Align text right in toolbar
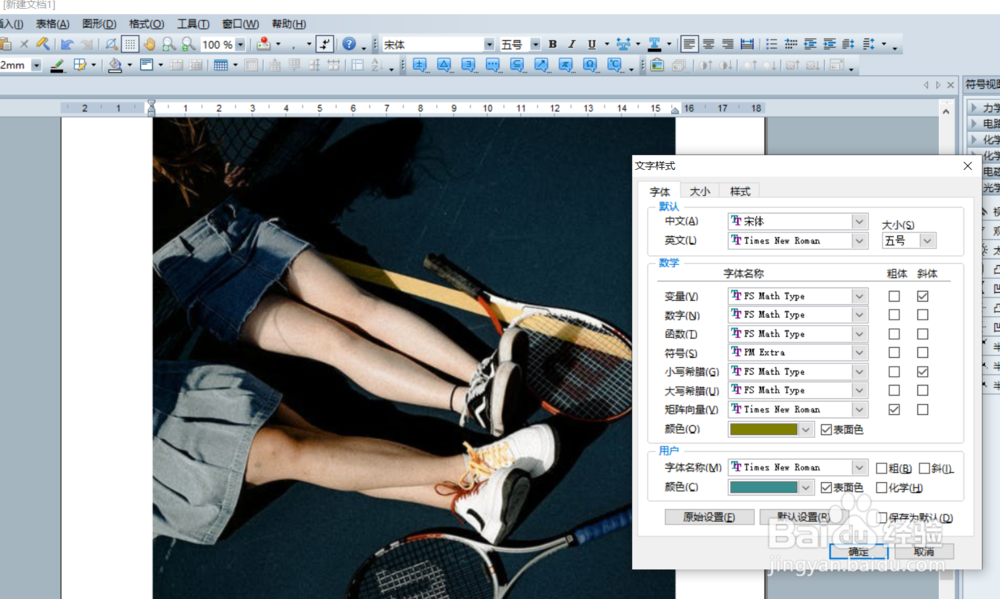 728,44
